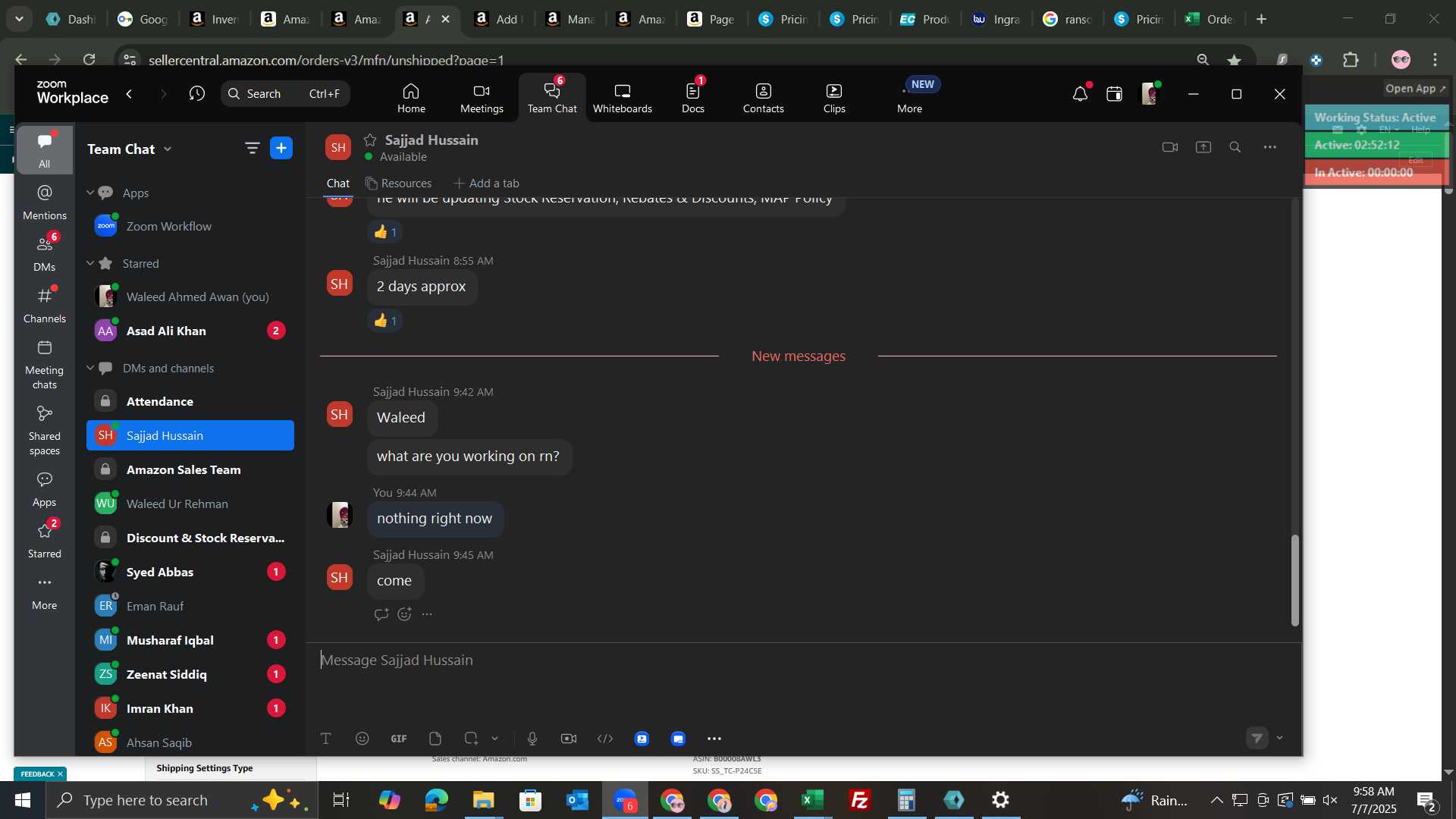The width and height of the screenshot is (1456, 819).
Task: Collapse the Apps section
Action: [x=90, y=193]
